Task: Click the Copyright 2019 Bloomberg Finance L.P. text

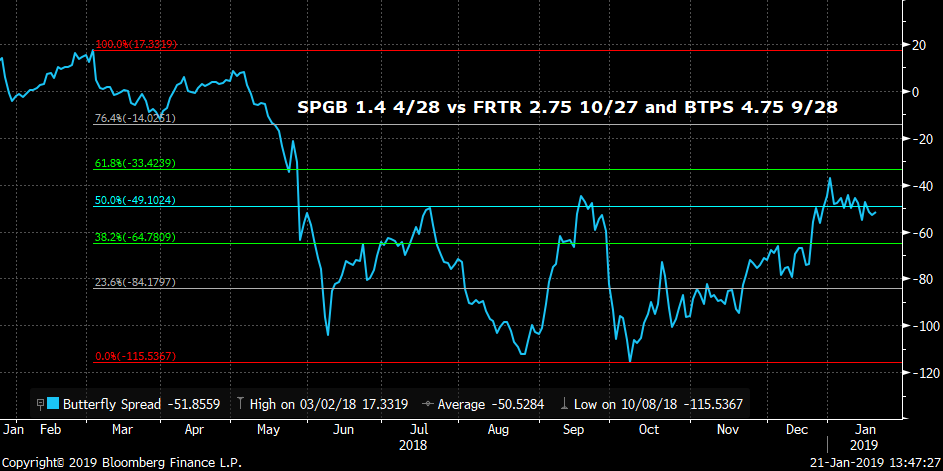Action: 121,463
